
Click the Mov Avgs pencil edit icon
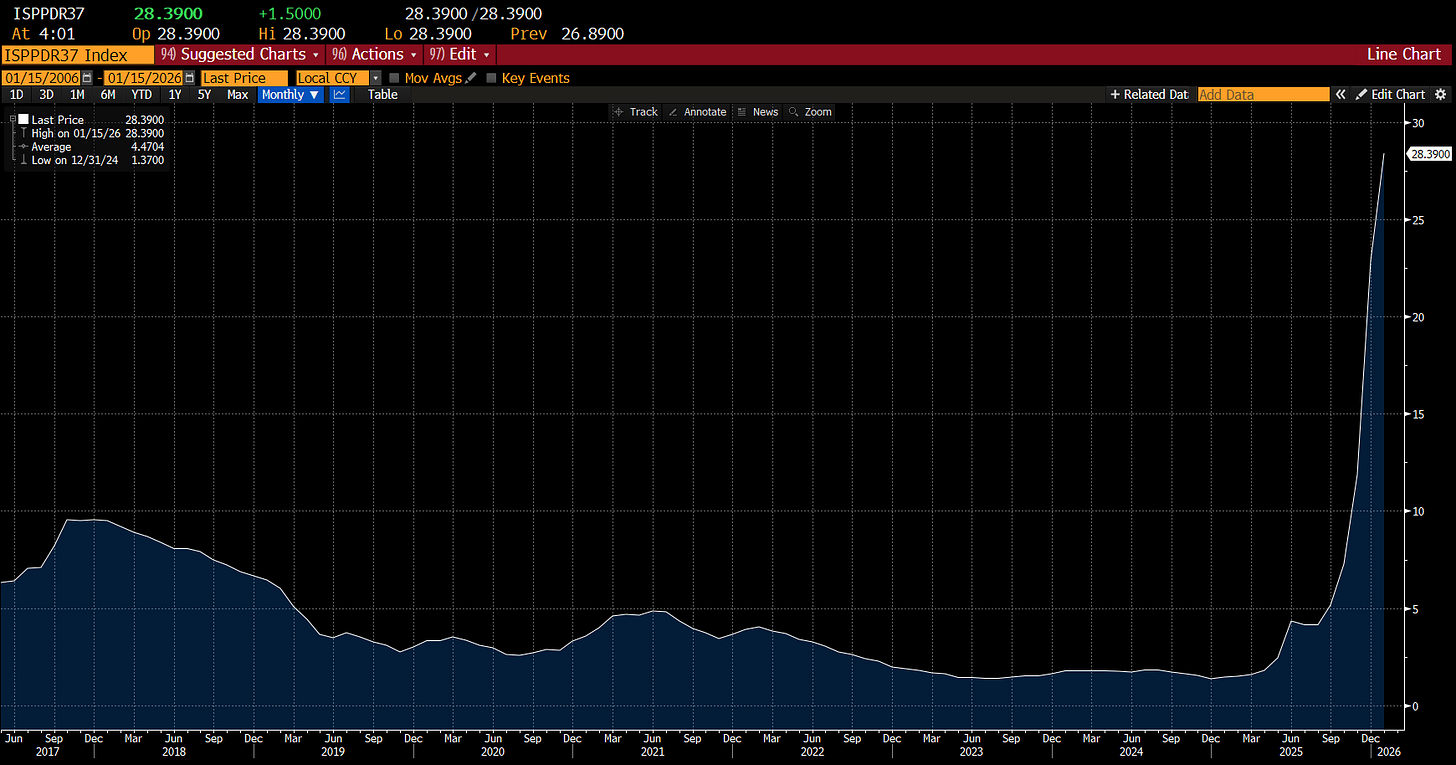(471, 78)
